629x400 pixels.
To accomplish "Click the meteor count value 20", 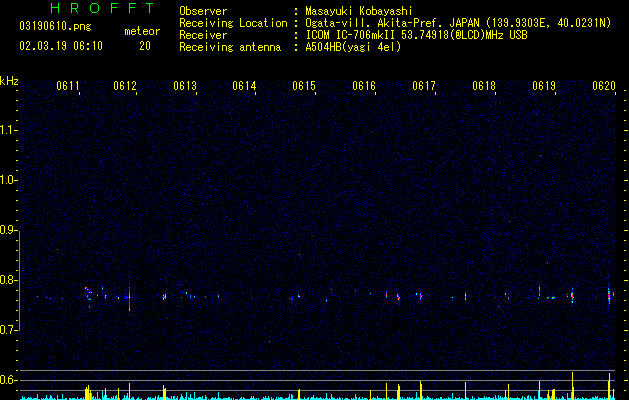I will pos(145,46).
